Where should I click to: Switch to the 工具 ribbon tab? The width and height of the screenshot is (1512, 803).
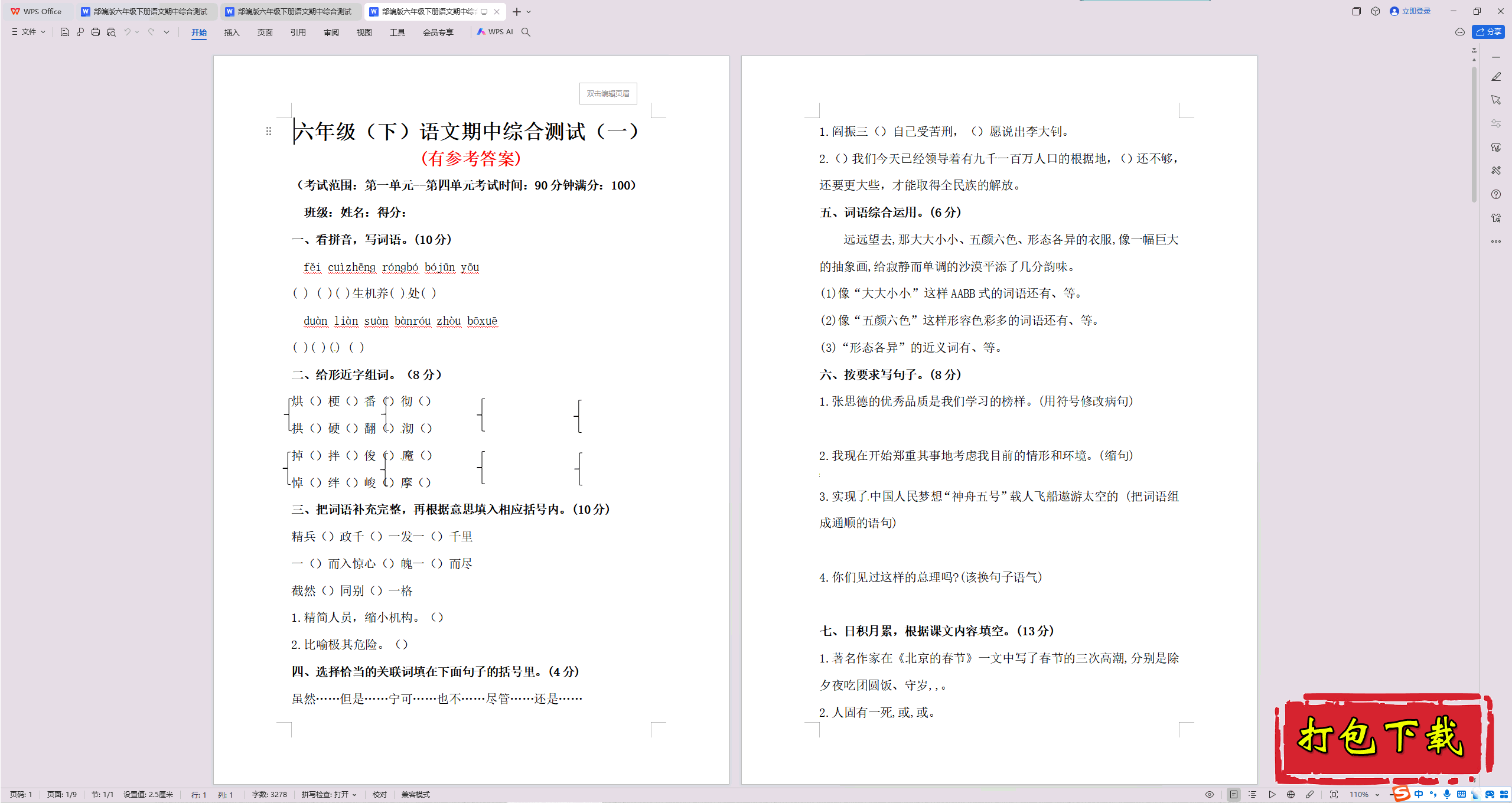[397, 32]
